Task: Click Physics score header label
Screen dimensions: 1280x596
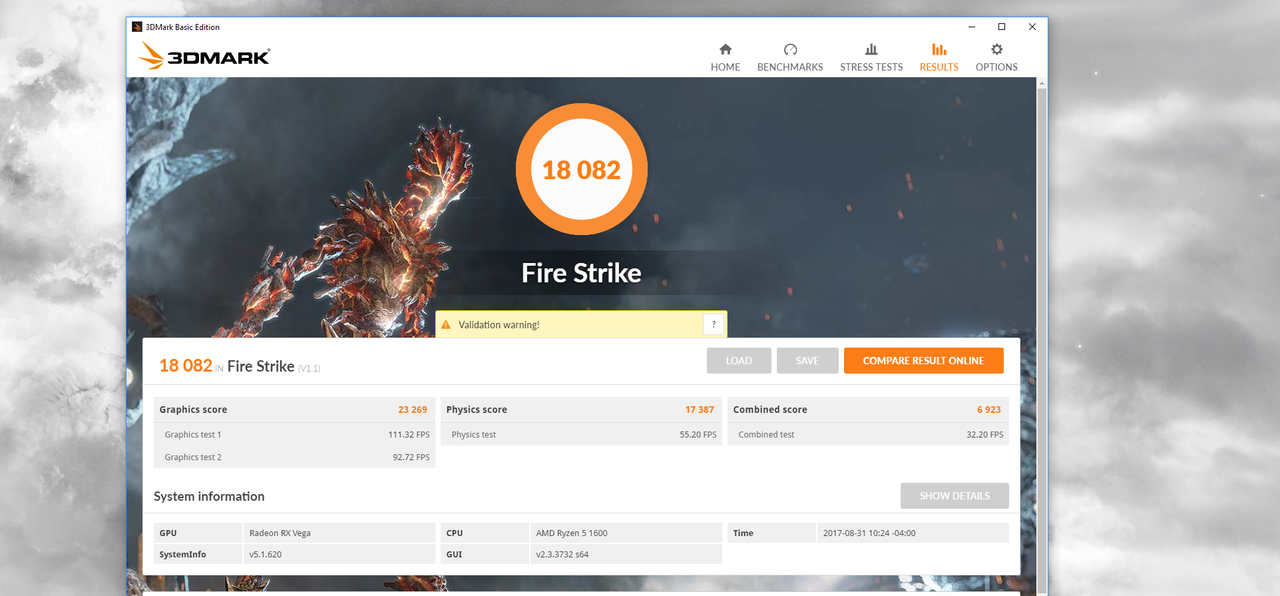Action: click(x=476, y=410)
